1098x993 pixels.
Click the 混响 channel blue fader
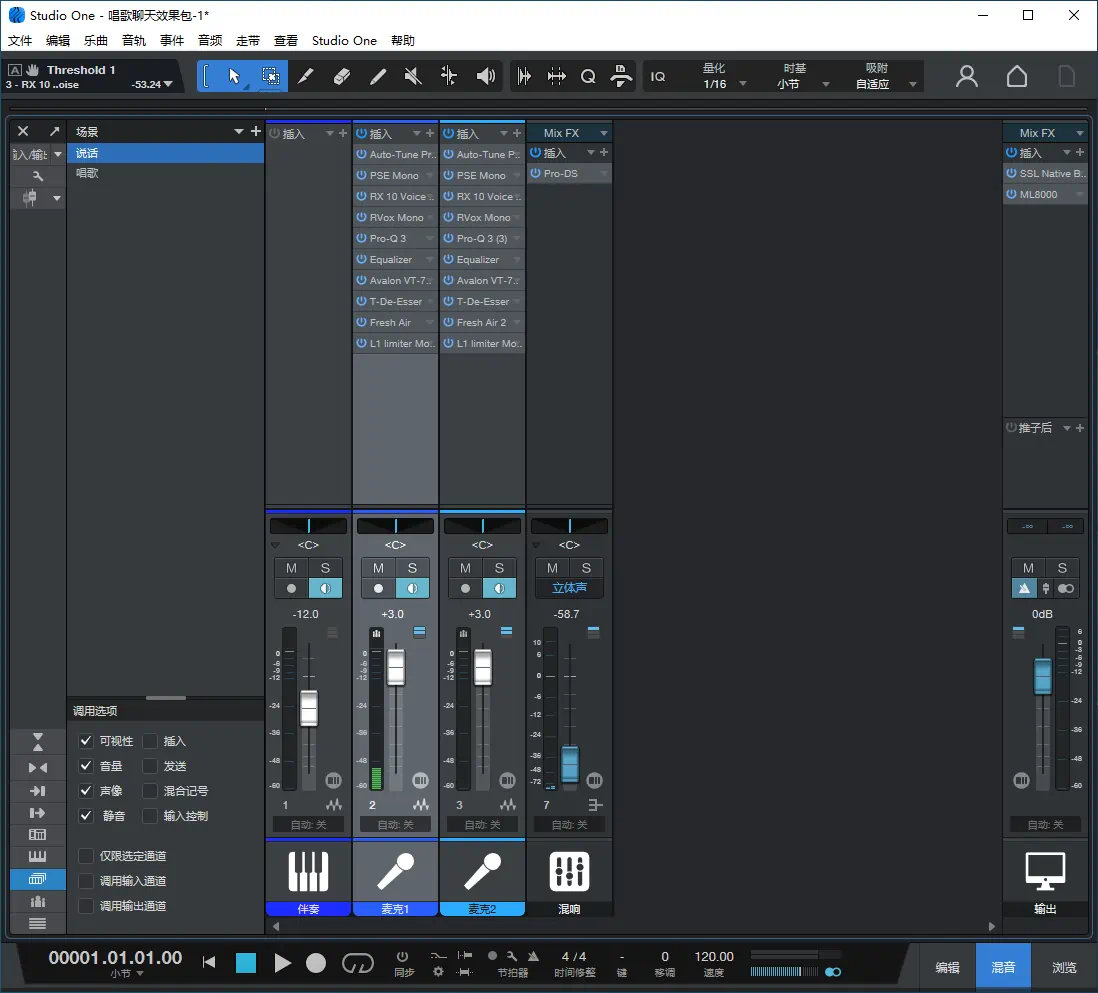coord(570,764)
